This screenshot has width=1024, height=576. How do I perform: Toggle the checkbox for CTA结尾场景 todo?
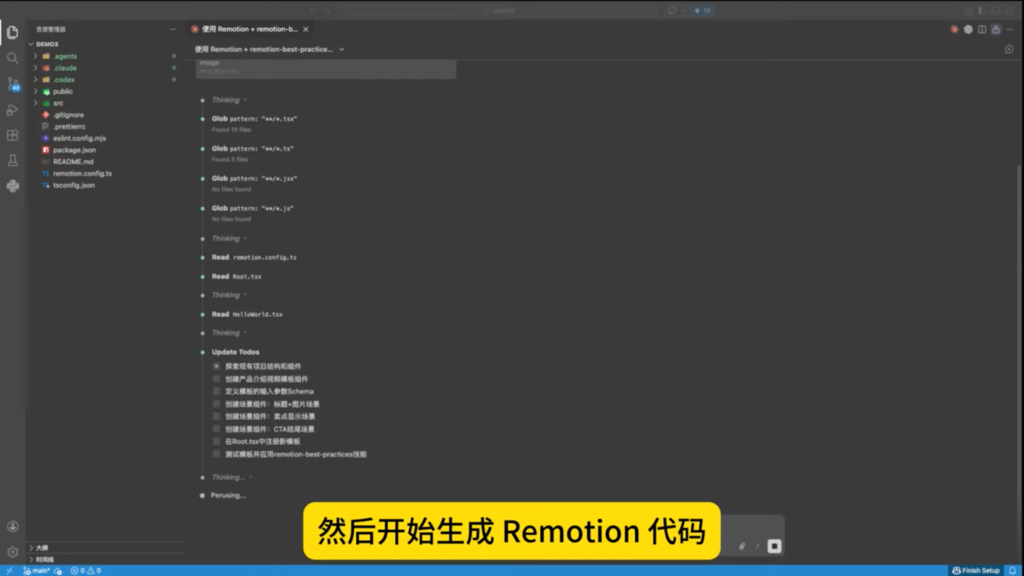216,429
